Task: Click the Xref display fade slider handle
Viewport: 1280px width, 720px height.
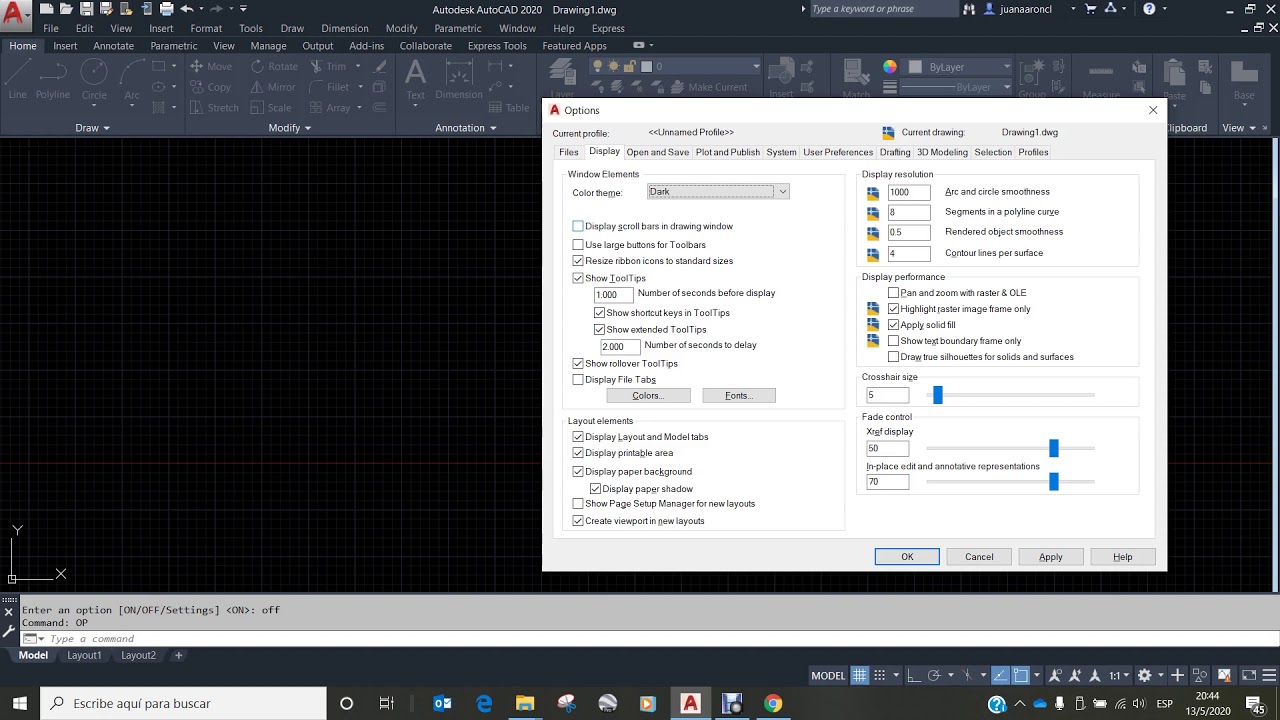Action: click(1054, 448)
